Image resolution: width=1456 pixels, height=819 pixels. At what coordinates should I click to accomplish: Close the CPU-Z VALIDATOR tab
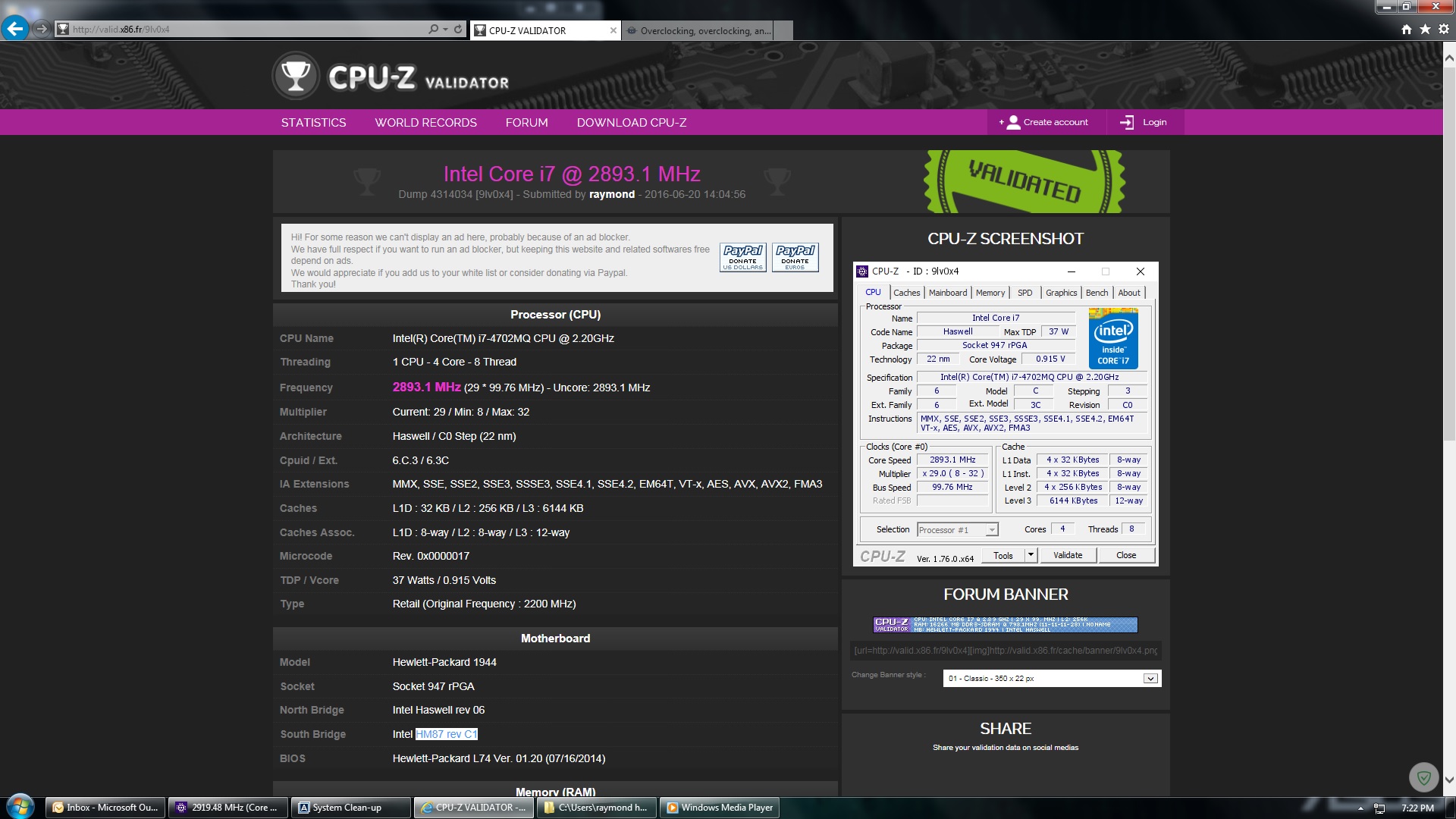613,30
